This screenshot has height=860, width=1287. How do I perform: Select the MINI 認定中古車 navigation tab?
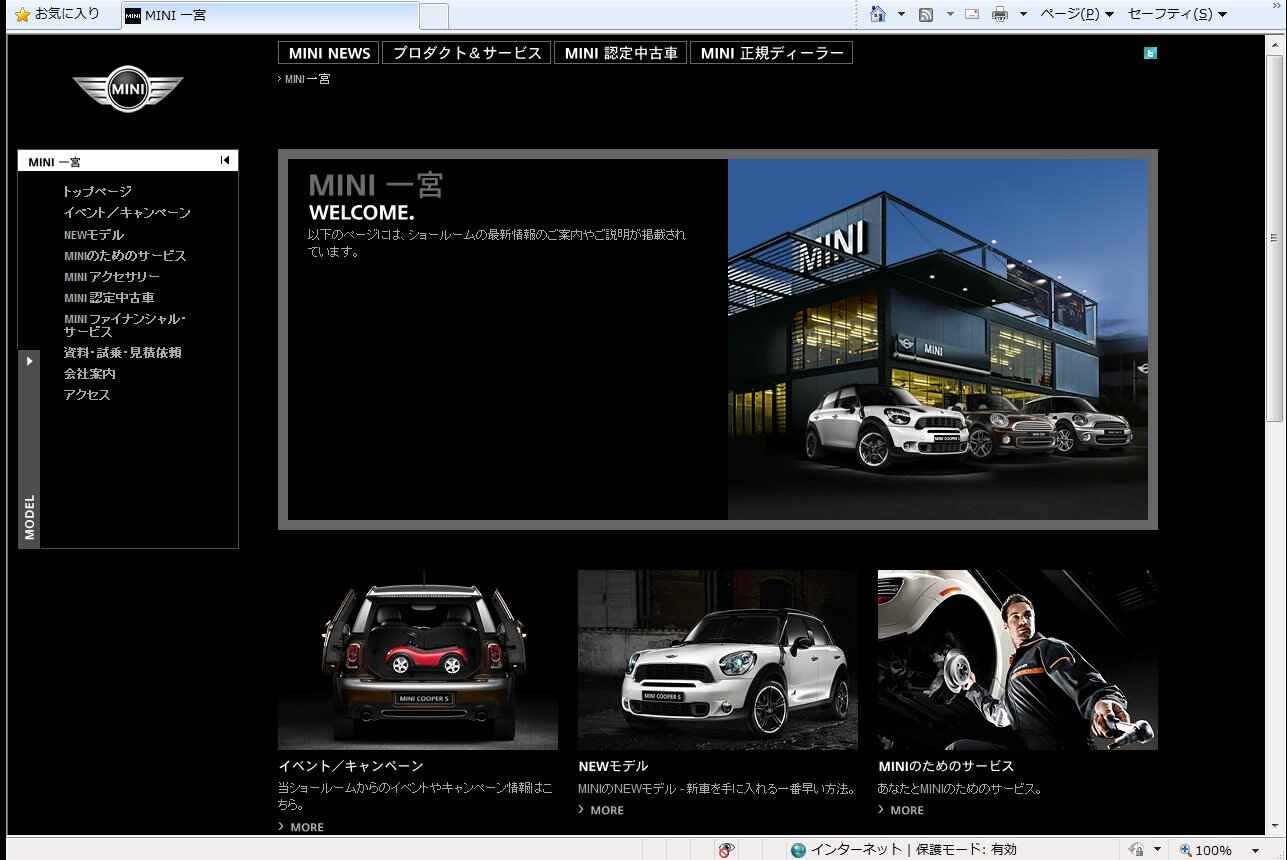tap(620, 53)
